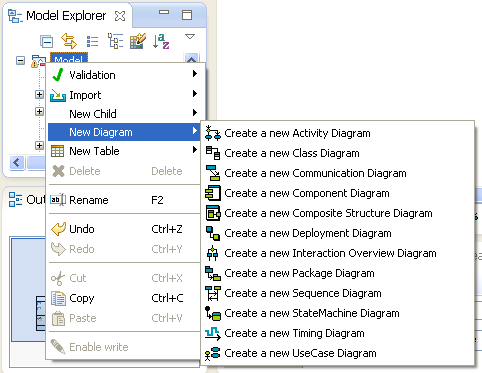Click the Communication Diagram icon
Screen dimensions: 482x373
pos(213,173)
